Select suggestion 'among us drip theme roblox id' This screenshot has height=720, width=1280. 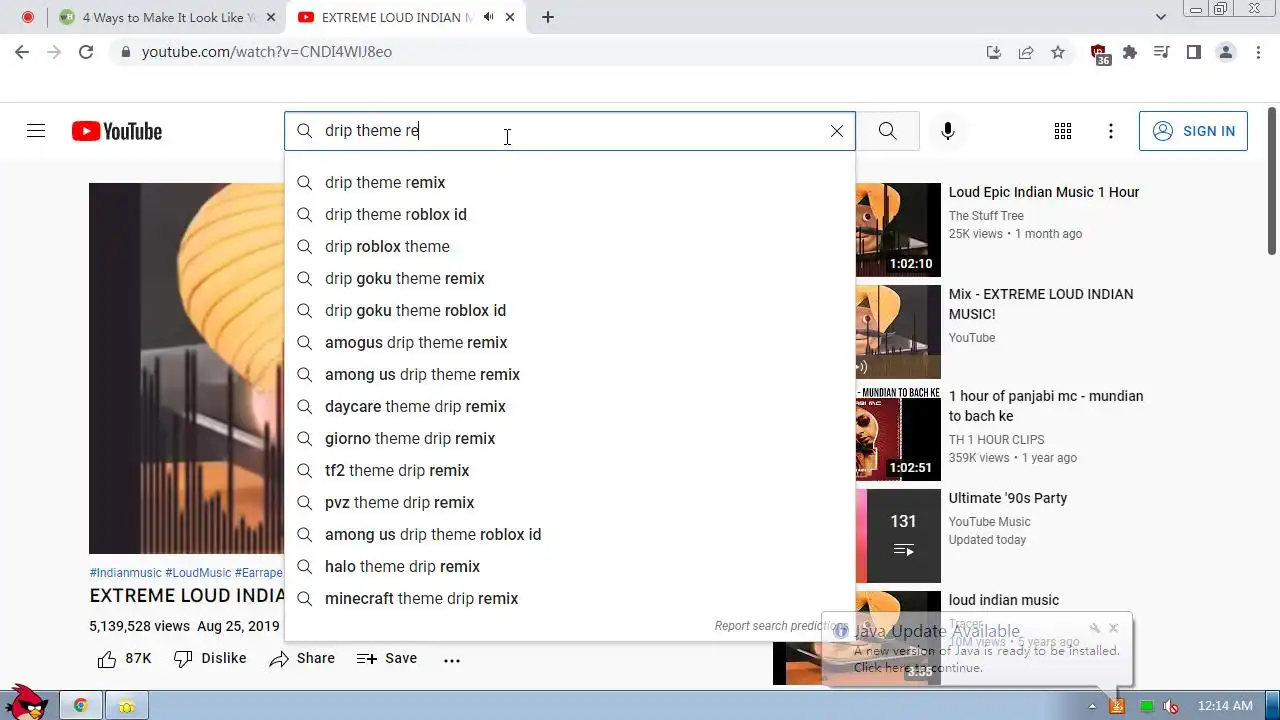[x=570, y=534]
